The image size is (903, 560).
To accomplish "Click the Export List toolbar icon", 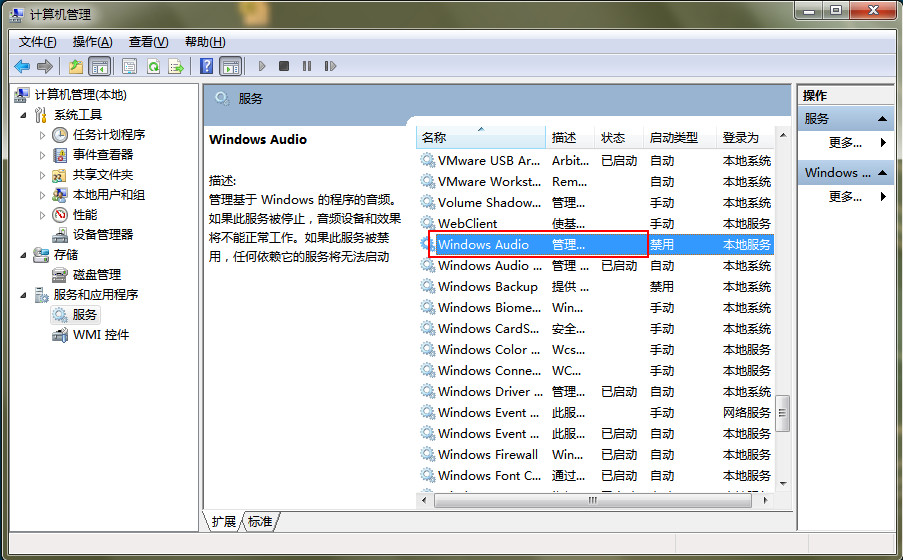I will click(x=176, y=66).
